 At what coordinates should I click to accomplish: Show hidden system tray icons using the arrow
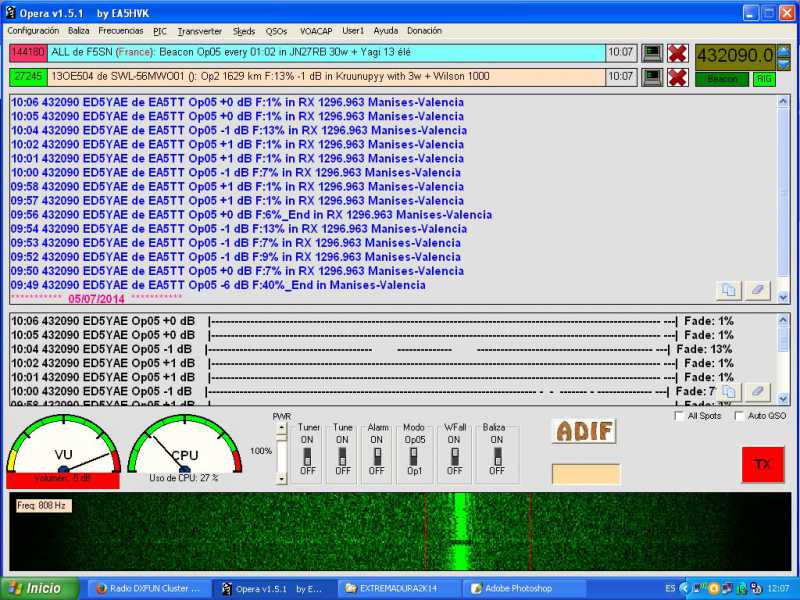point(684,589)
